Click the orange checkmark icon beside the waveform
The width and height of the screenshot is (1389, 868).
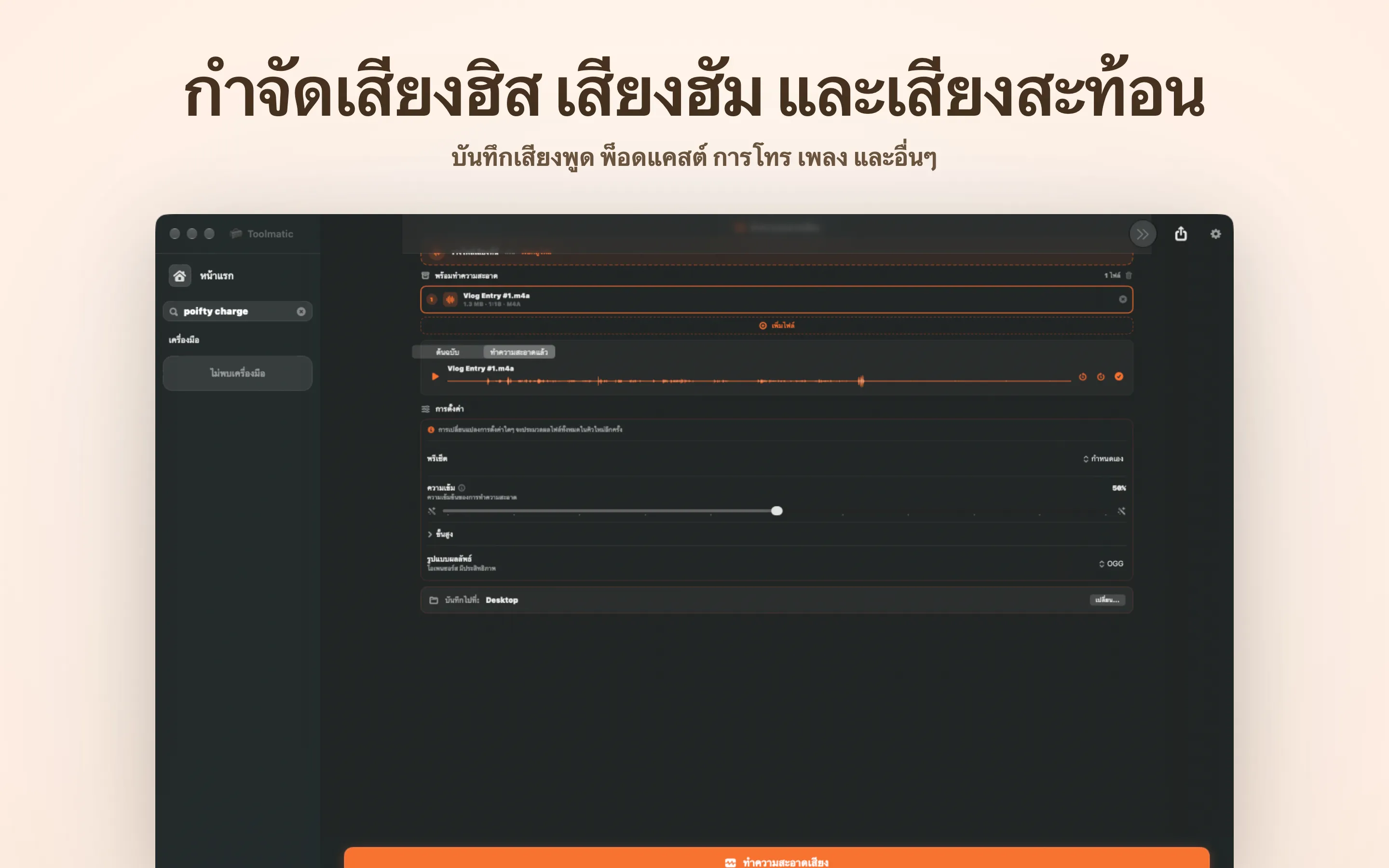tap(1118, 377)
